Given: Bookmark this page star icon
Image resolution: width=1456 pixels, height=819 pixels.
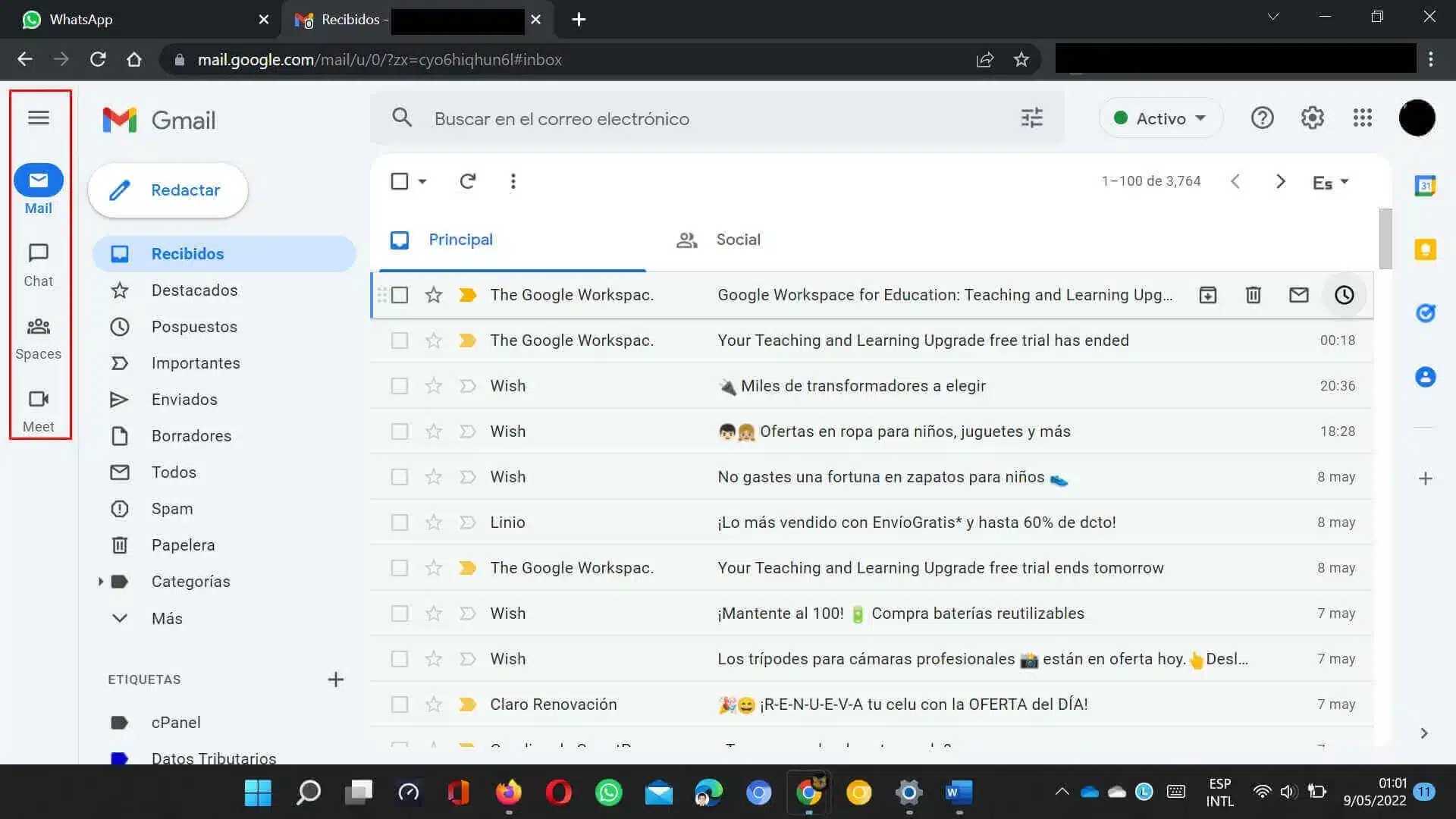Looking at the screenshot, I should (x=1021, y=59).
